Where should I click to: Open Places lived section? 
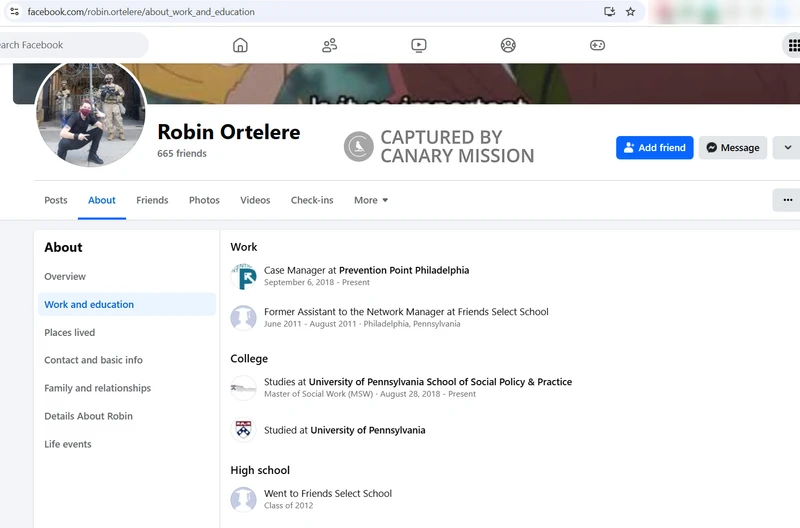tap(127, 332)
